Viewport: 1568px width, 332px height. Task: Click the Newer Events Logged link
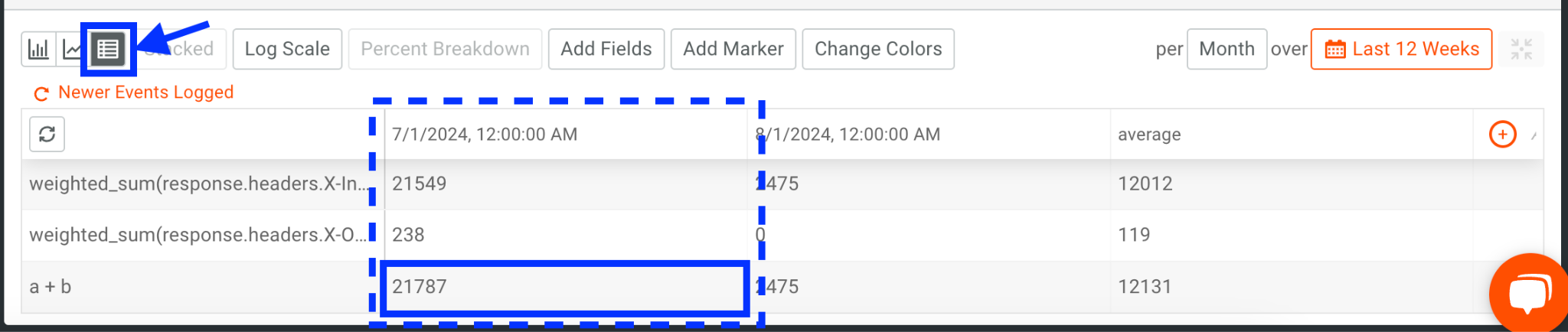[145, 93]
